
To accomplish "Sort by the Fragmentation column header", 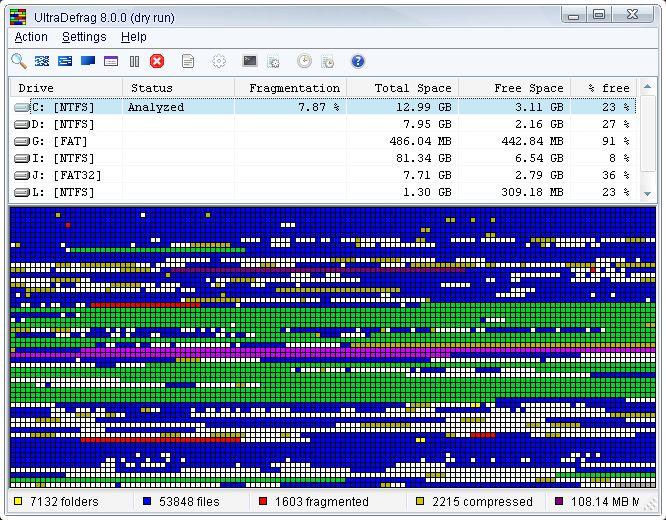I will pyautogui.click(x=291, y=88).
